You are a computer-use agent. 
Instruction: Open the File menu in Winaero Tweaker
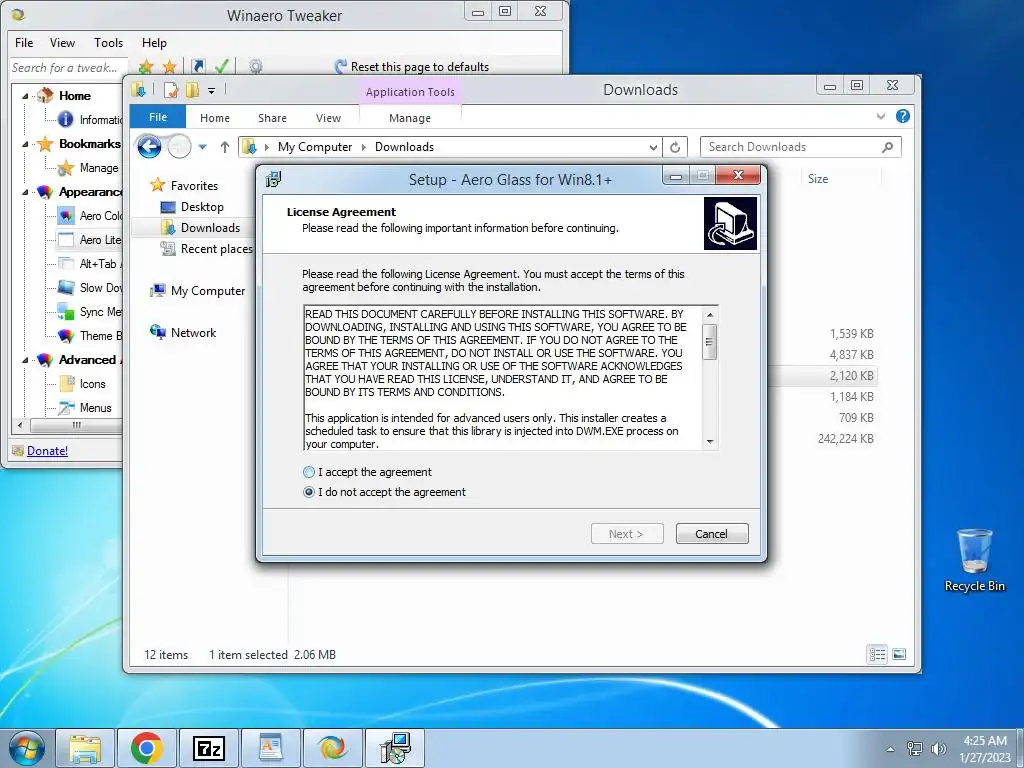click(24, 43)
